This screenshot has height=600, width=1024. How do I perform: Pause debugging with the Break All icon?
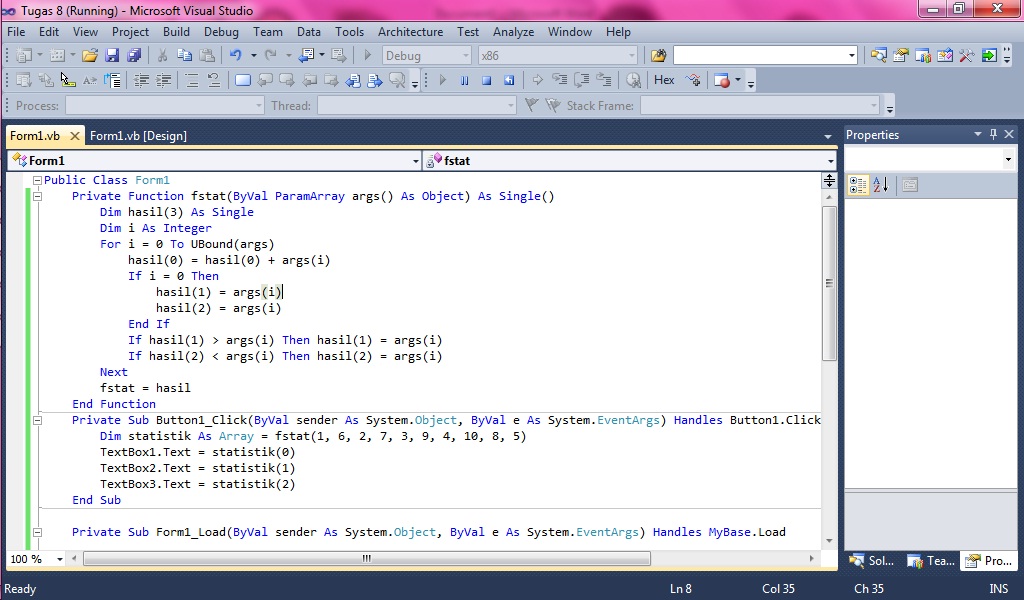pyautogui.click(x=464, y=80)
